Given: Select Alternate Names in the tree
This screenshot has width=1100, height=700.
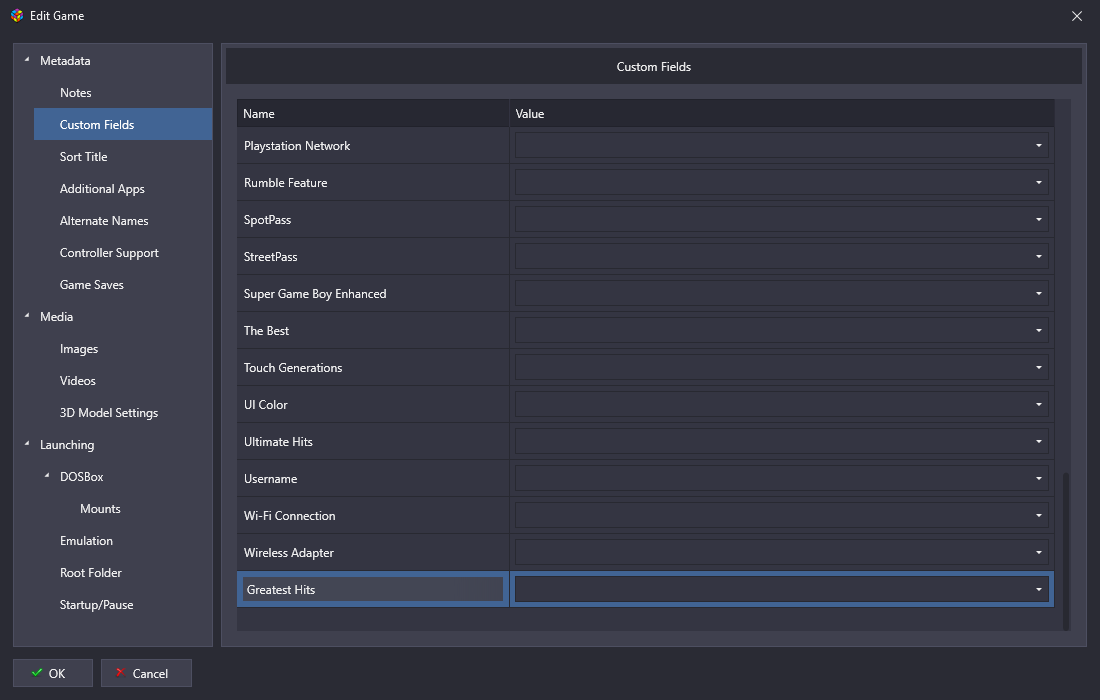Looking at the screenshot, I should tap(104, 220).
